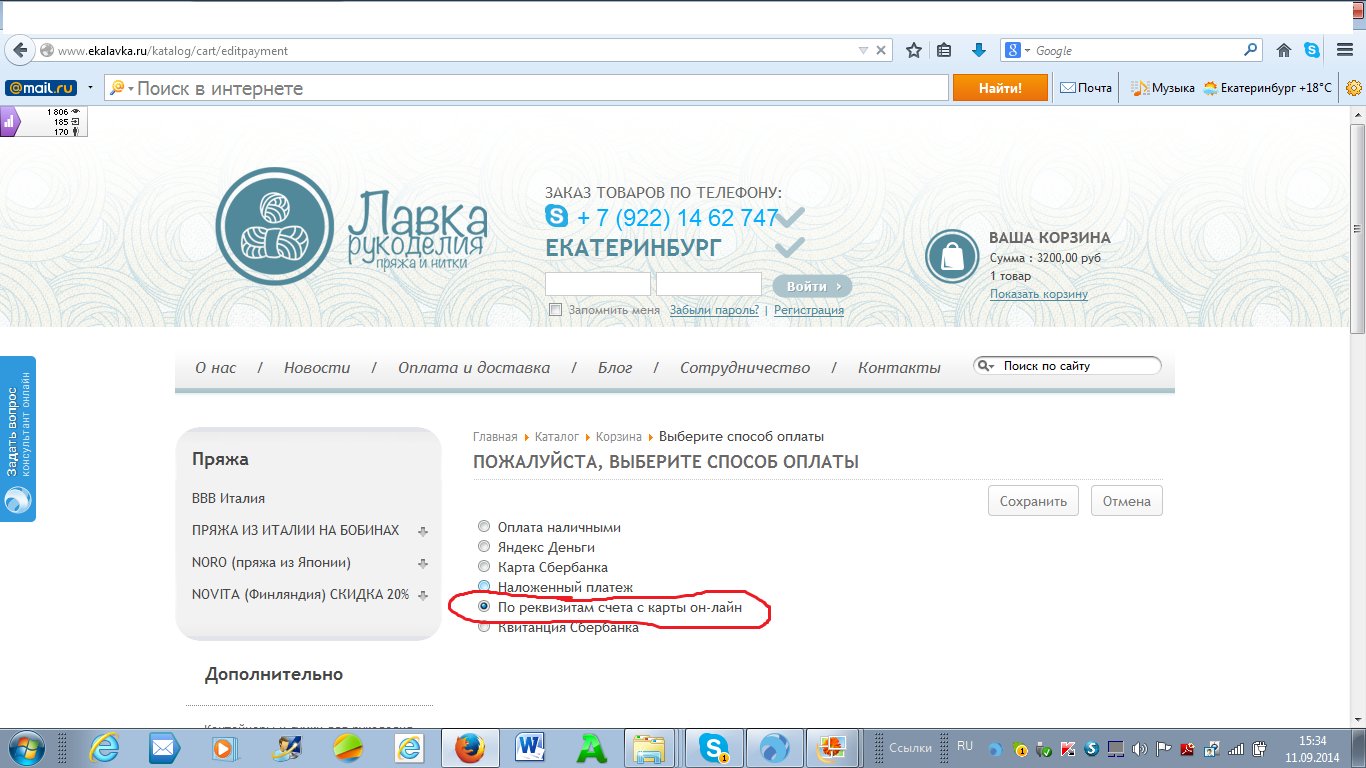Open Skype from the taskbar
Image resolution: width=1366 pixels, height=768 pixels.
pyautogui.click(x=714, y=748)
